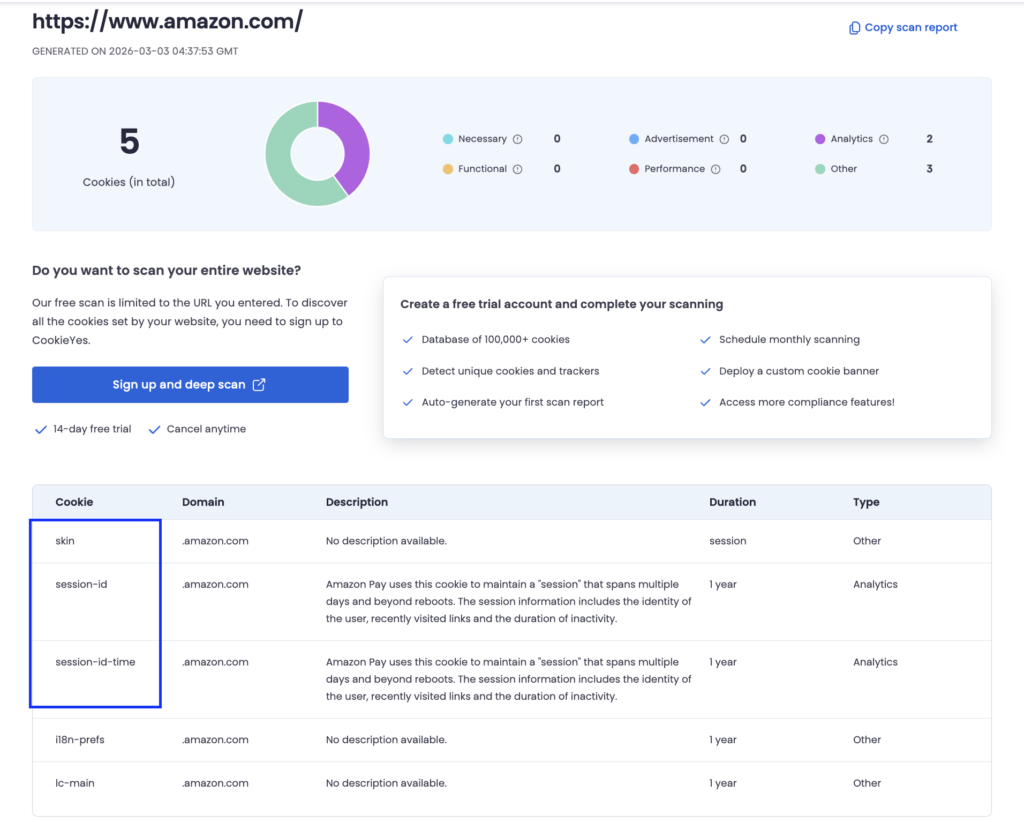Click the 'Cookies (in total)' label
This screenshot has height=822, width=1024.
[129, 182]
